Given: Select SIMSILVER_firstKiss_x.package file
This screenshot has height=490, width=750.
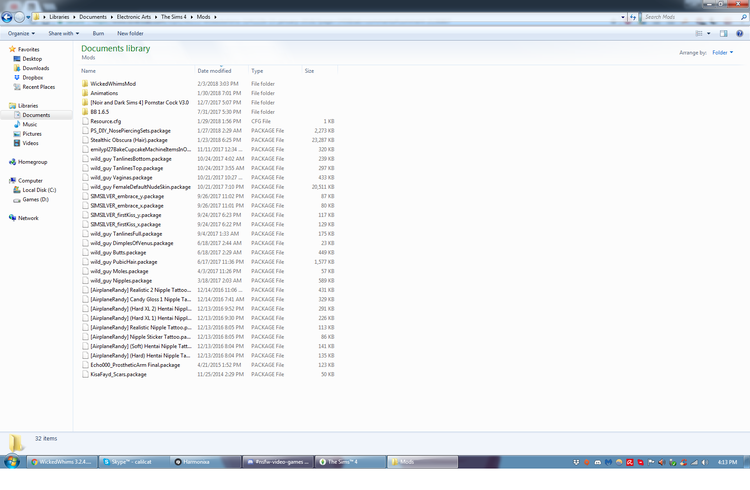Looking at the screenshot, I should 125,224.
